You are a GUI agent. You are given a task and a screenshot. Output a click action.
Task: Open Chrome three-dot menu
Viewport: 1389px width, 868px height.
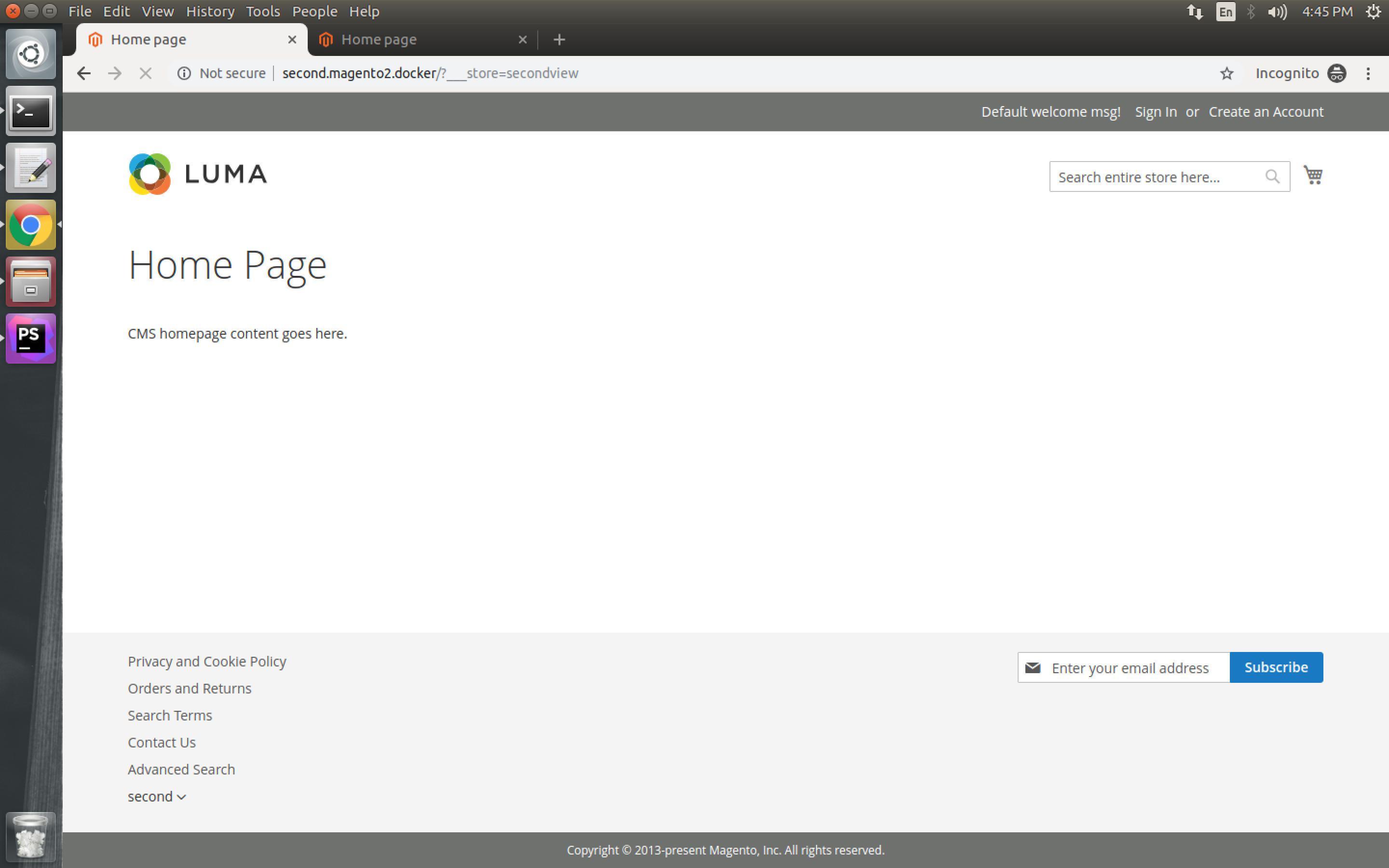[1368, 73]
